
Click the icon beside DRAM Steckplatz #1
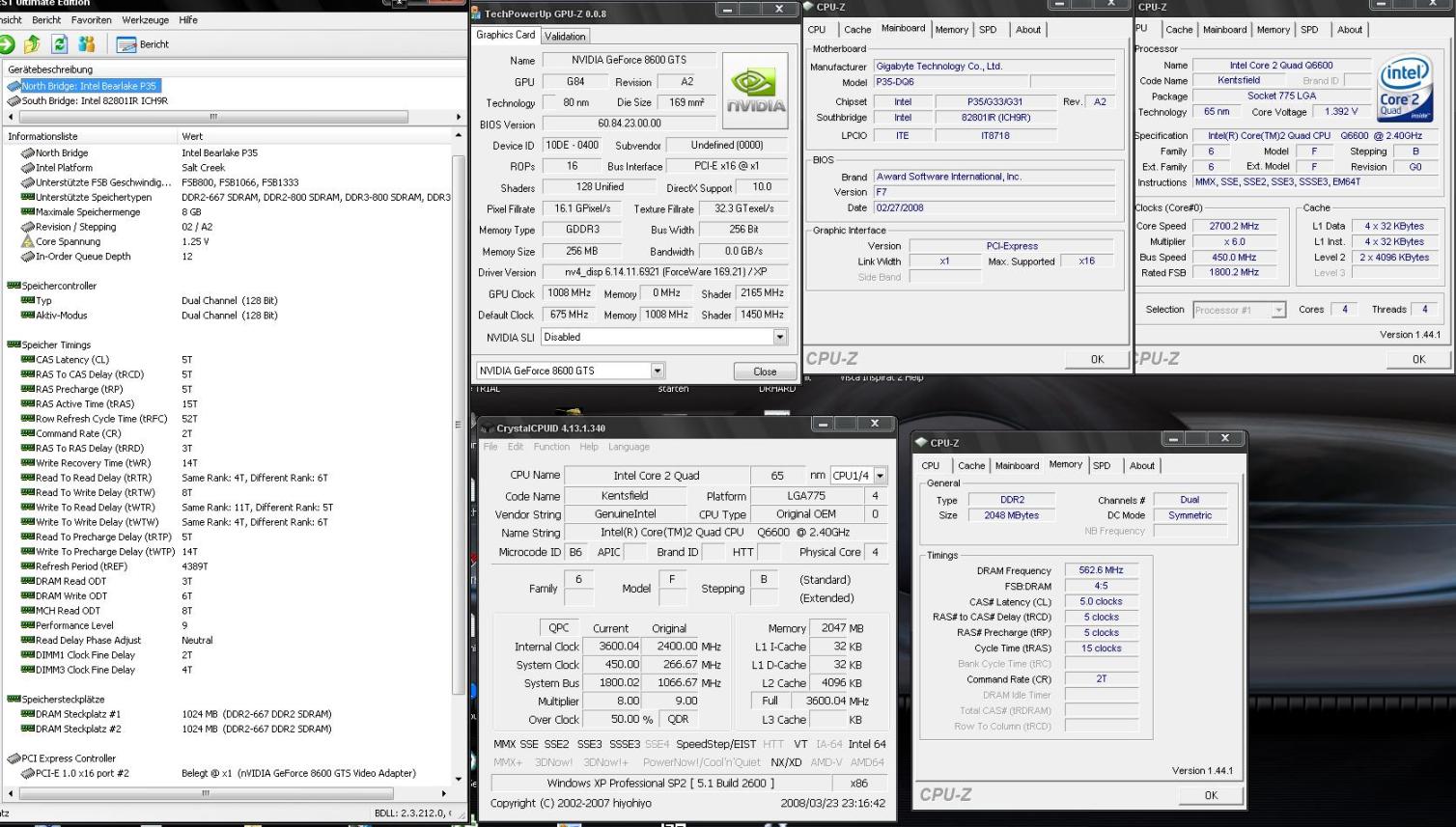click(28, 714)
